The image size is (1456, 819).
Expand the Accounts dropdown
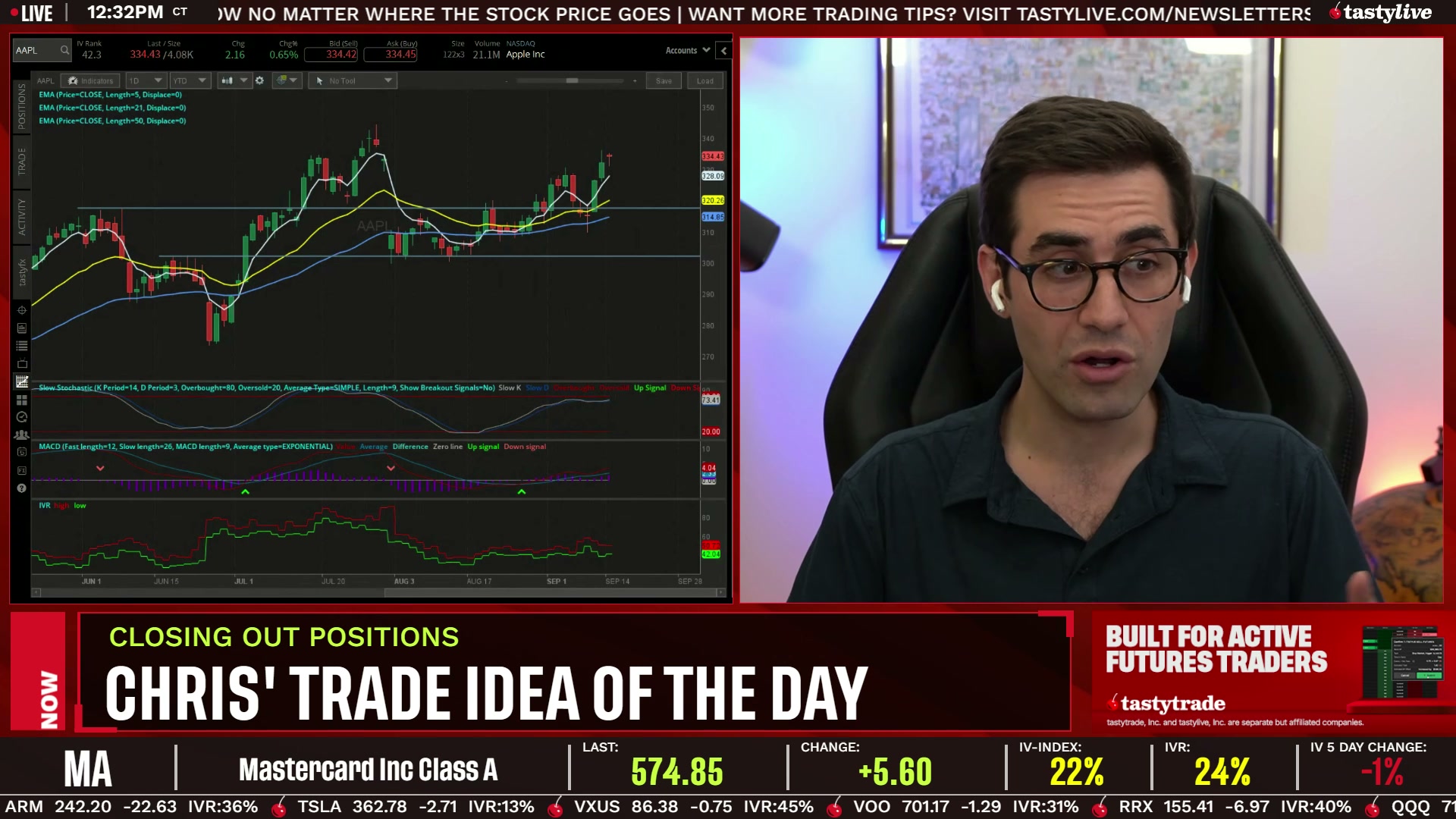point(687,51)
